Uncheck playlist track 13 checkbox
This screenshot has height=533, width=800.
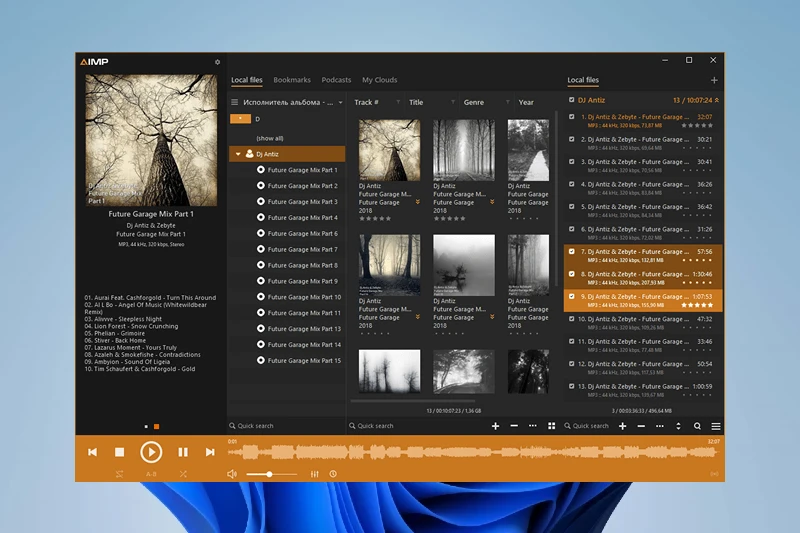tap(571, 386)
